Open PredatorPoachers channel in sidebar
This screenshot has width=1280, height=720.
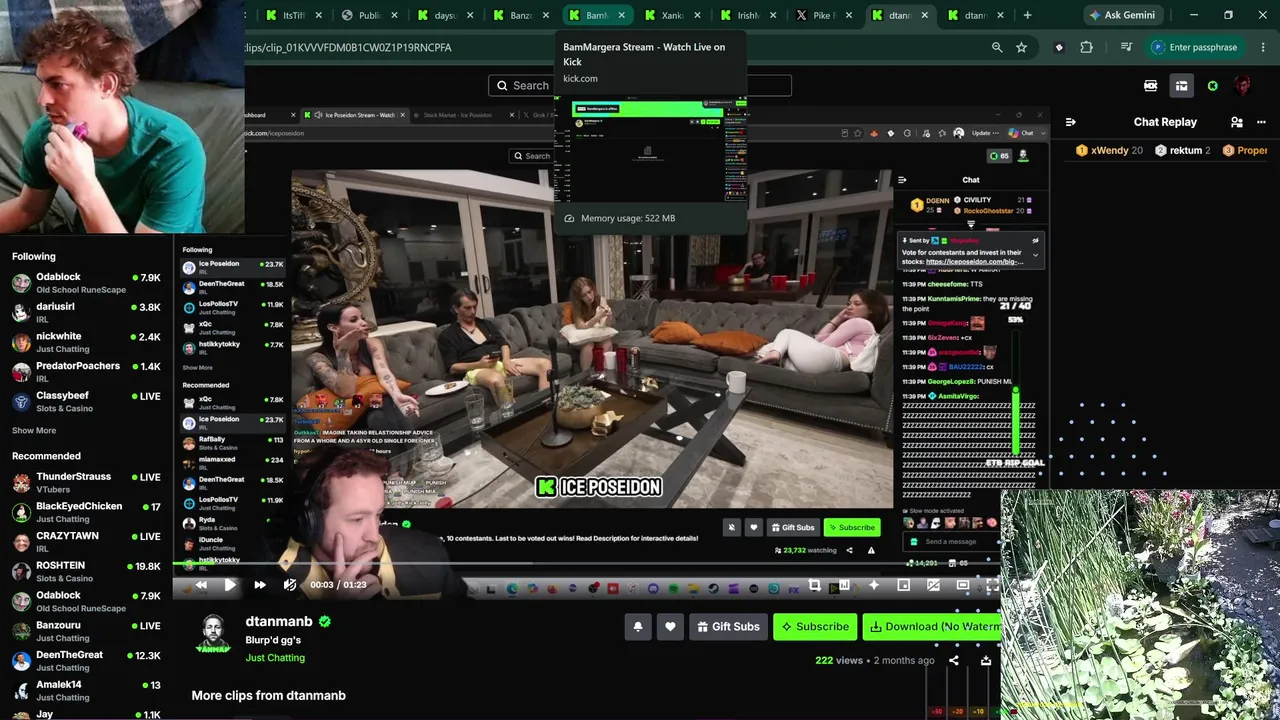click(86, 372)
